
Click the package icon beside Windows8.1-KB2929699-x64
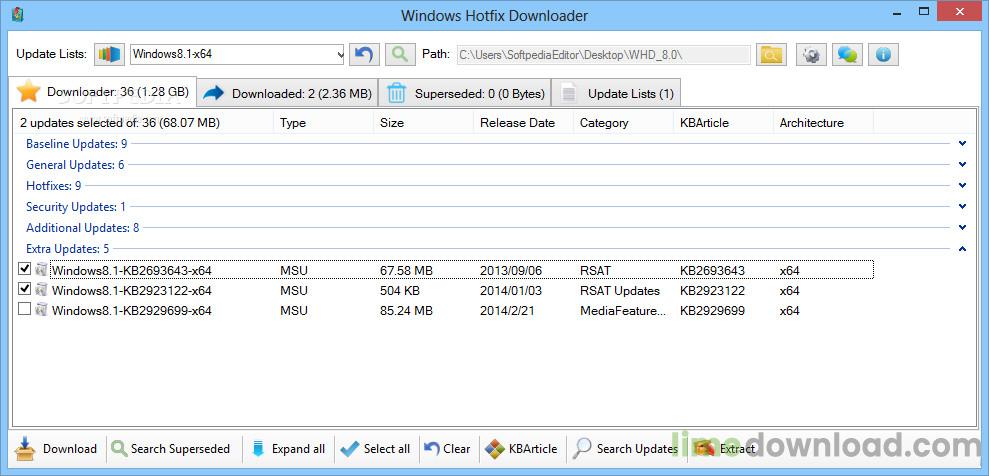[42, 310]
